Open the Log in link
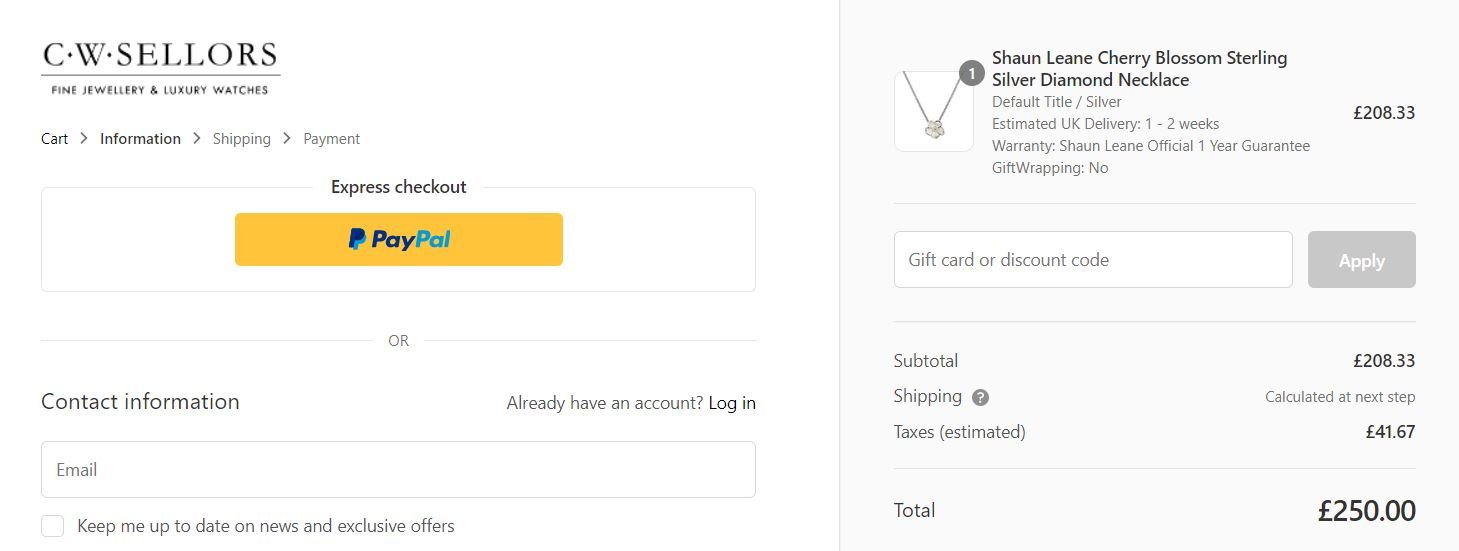 coord(732,403)
